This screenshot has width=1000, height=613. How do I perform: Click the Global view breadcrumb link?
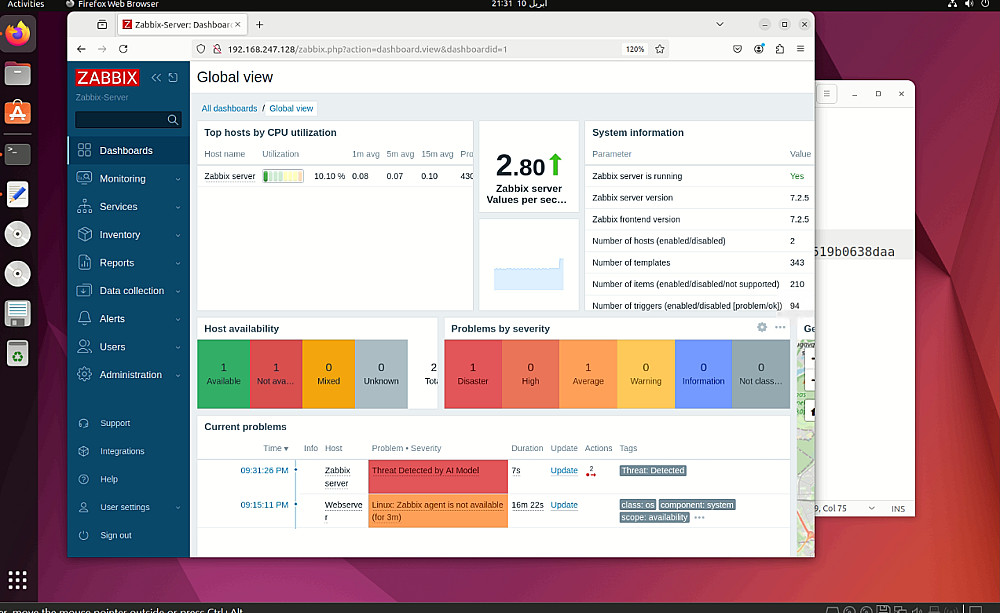291,108
